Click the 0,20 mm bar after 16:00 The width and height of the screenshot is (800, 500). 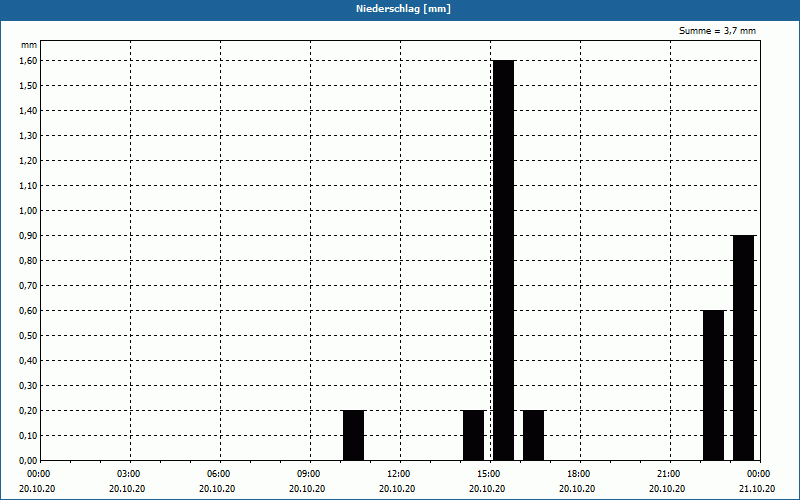click(534, 435)
